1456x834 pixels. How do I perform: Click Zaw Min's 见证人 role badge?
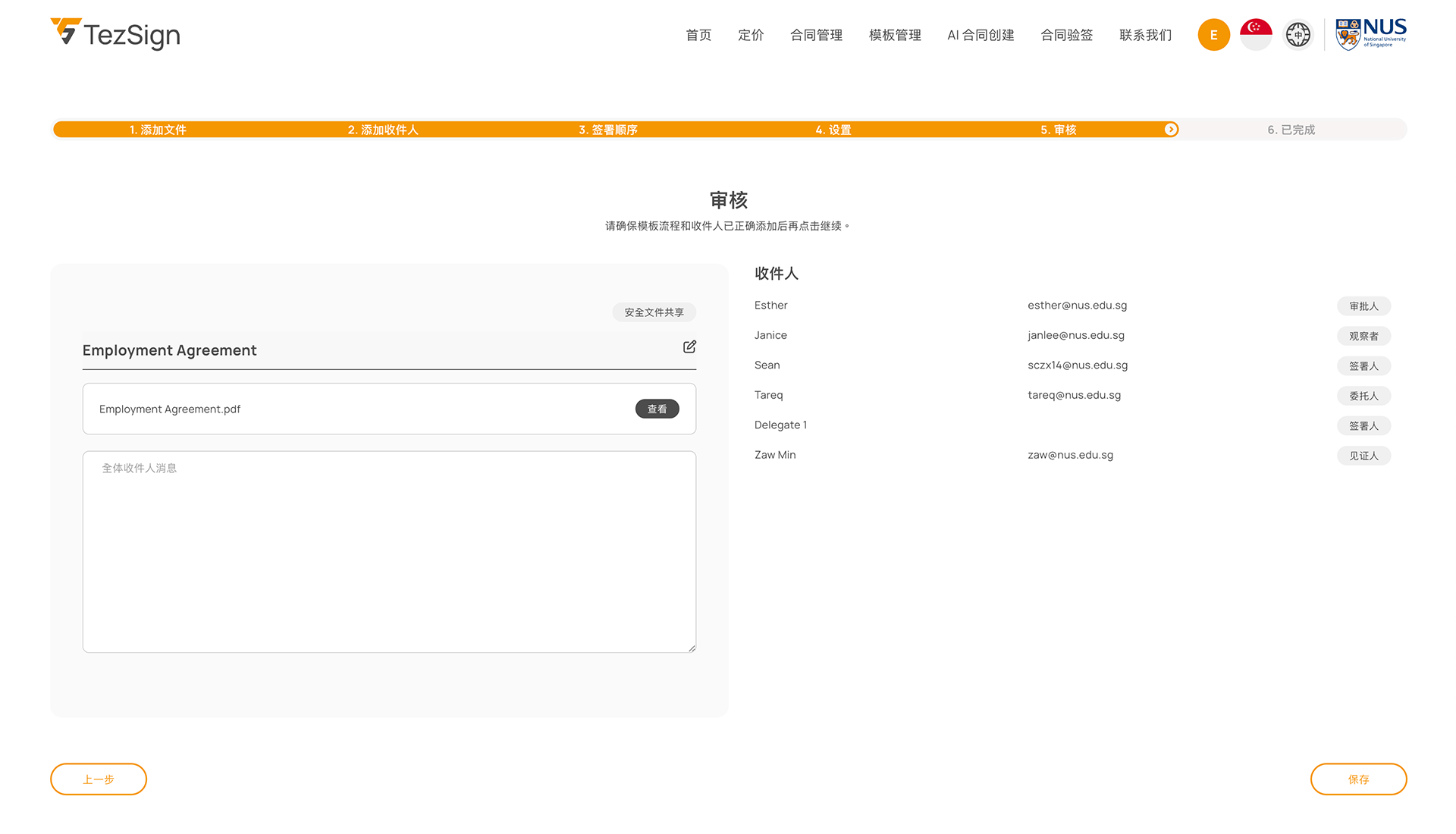(x=1363, y=456)
